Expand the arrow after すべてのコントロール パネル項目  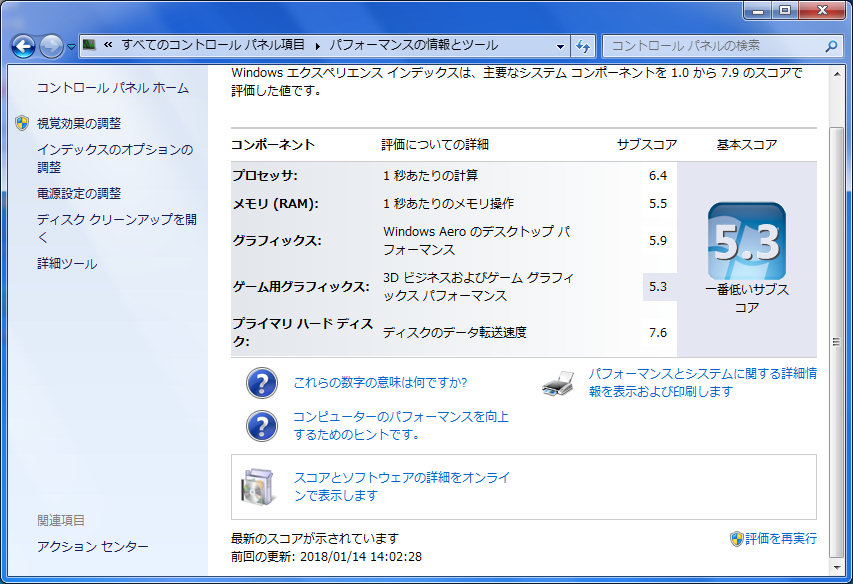317,46
